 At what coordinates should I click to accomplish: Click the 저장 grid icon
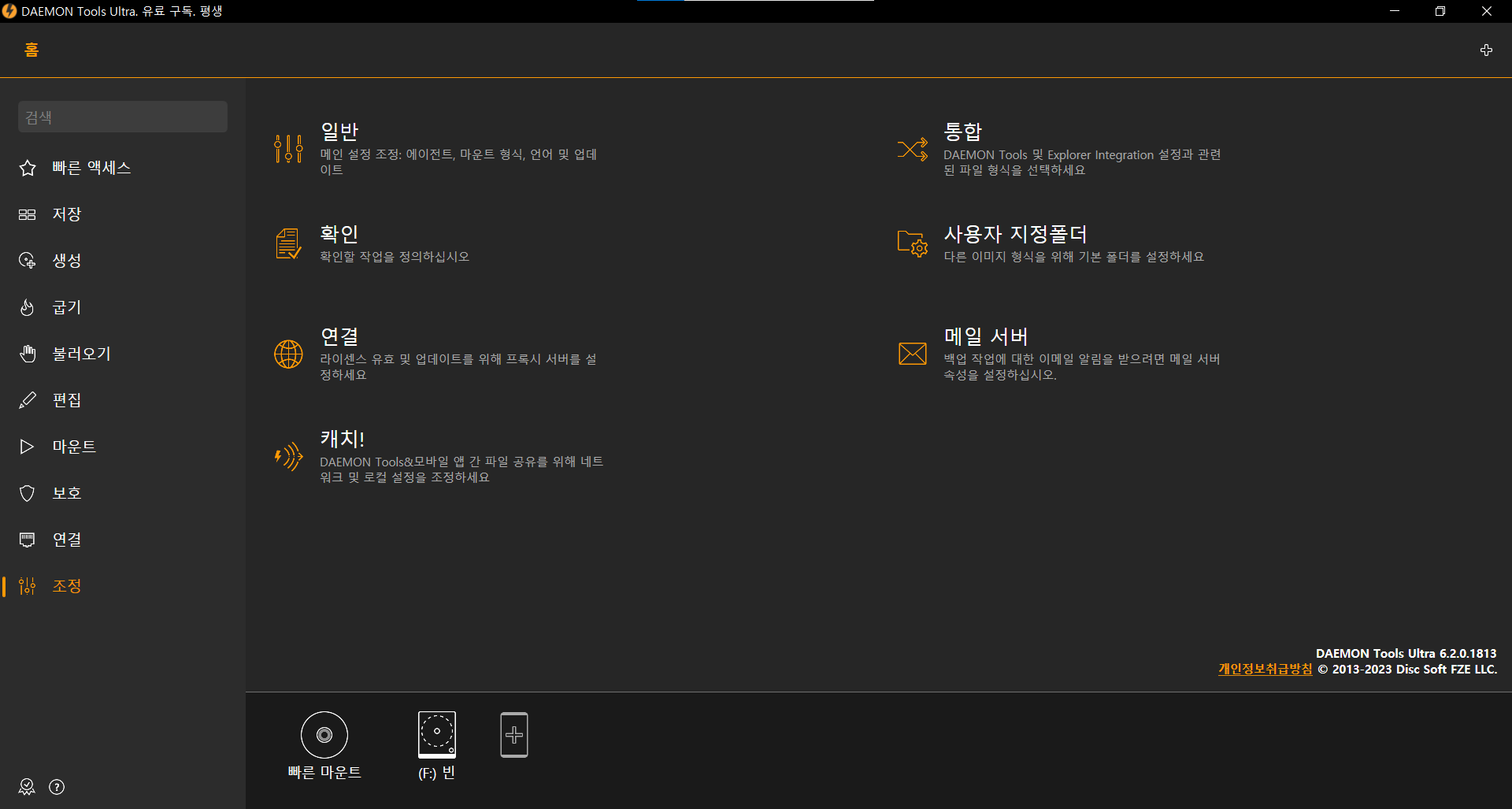[28, 214]
